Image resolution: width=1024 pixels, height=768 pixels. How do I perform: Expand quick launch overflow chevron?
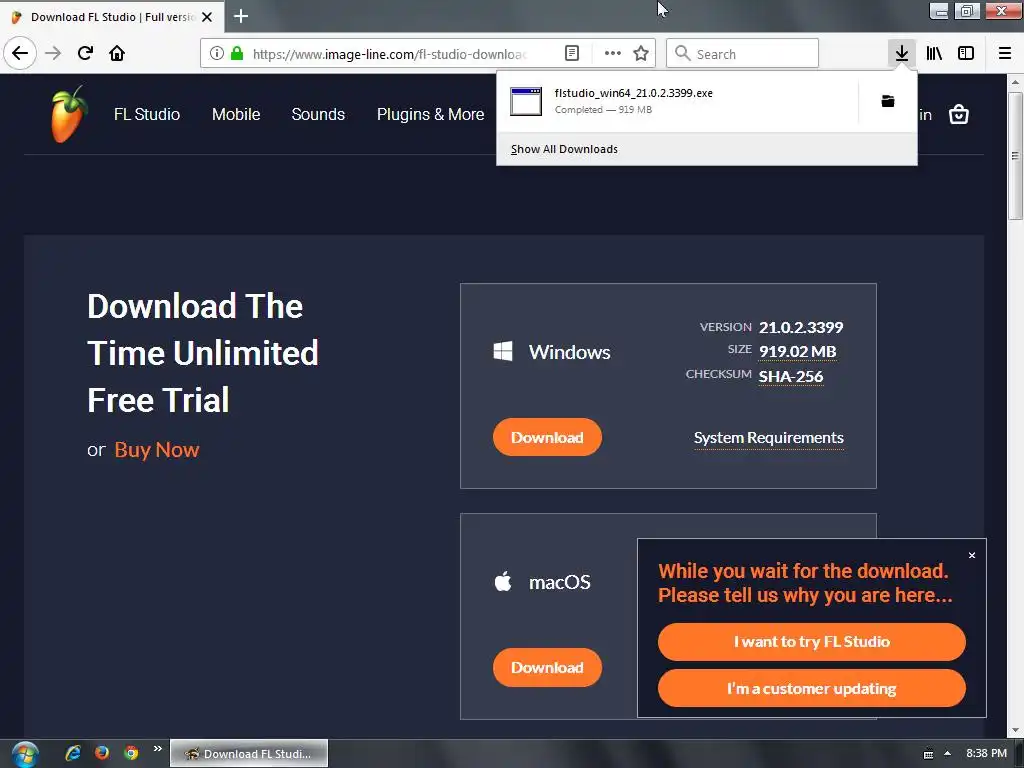(157, 749)
